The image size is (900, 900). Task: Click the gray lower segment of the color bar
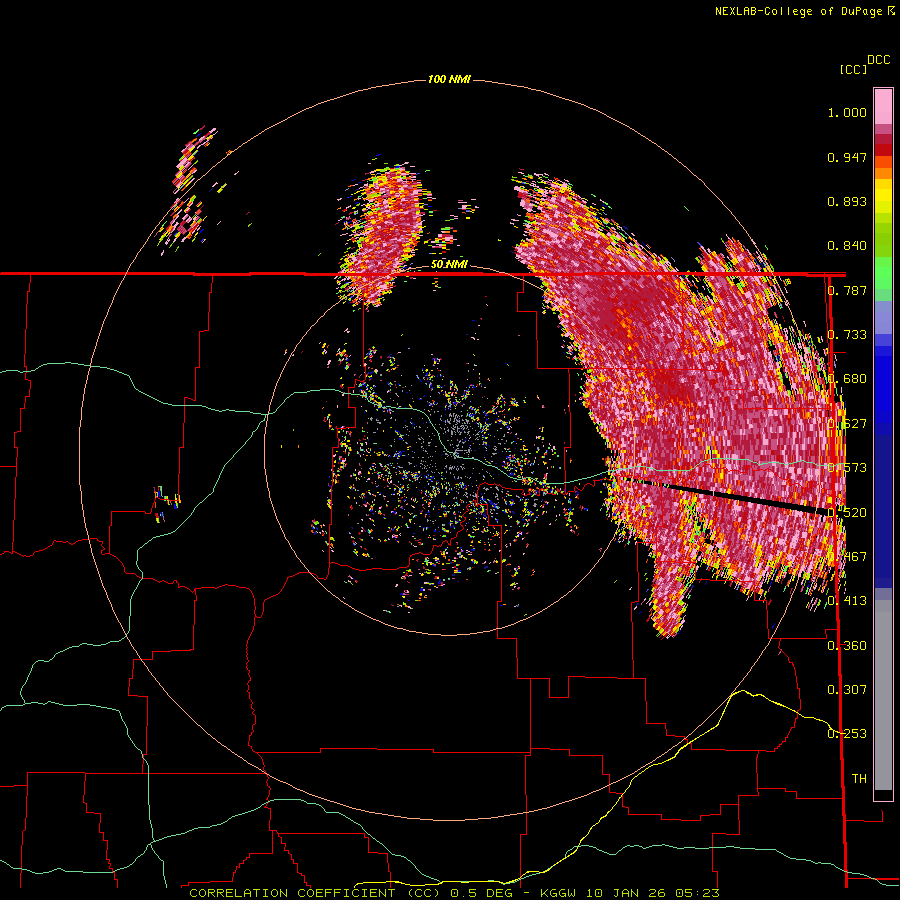tap(883, 695)
